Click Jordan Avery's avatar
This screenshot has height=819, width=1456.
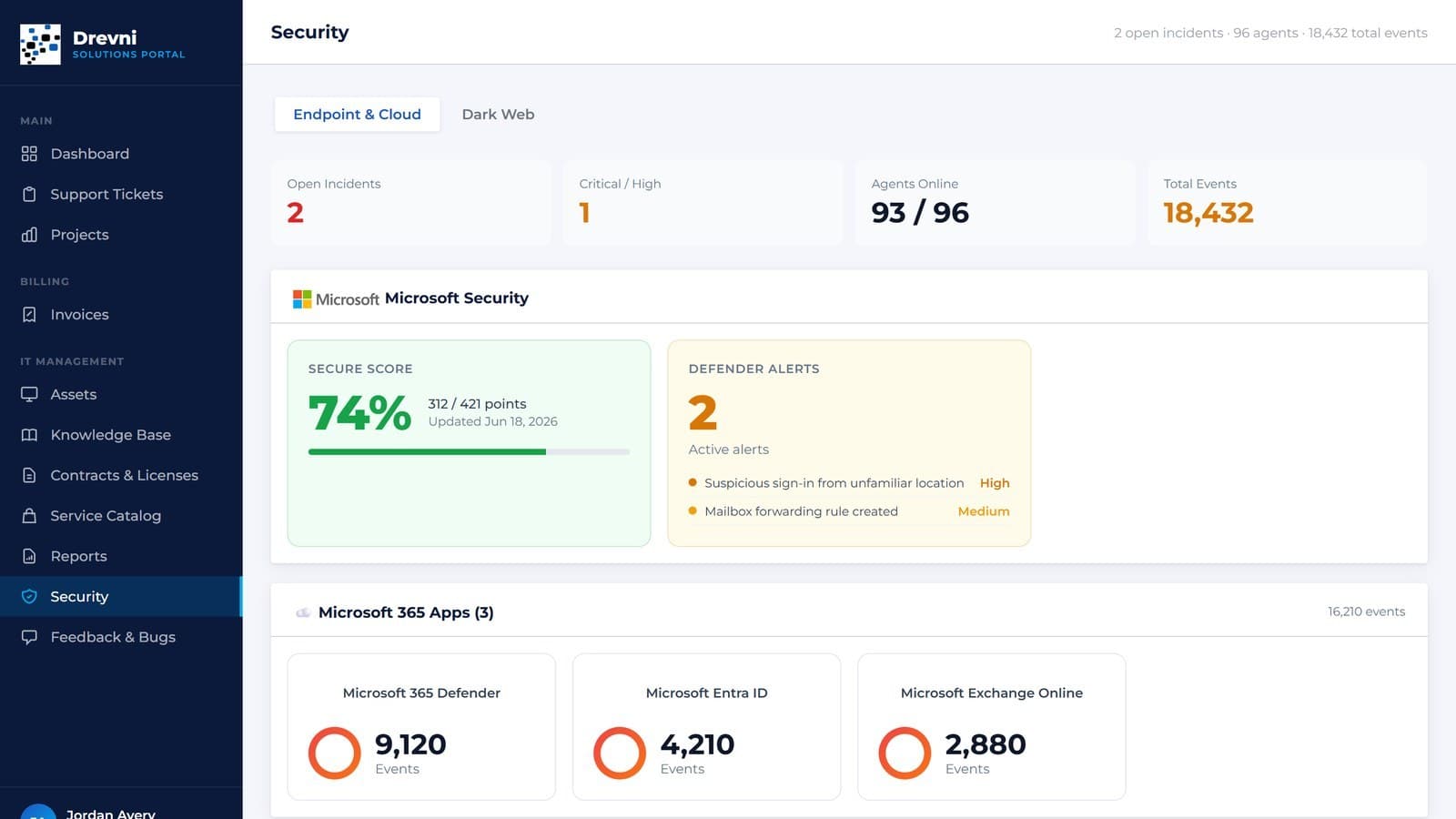tap(38, 812)
